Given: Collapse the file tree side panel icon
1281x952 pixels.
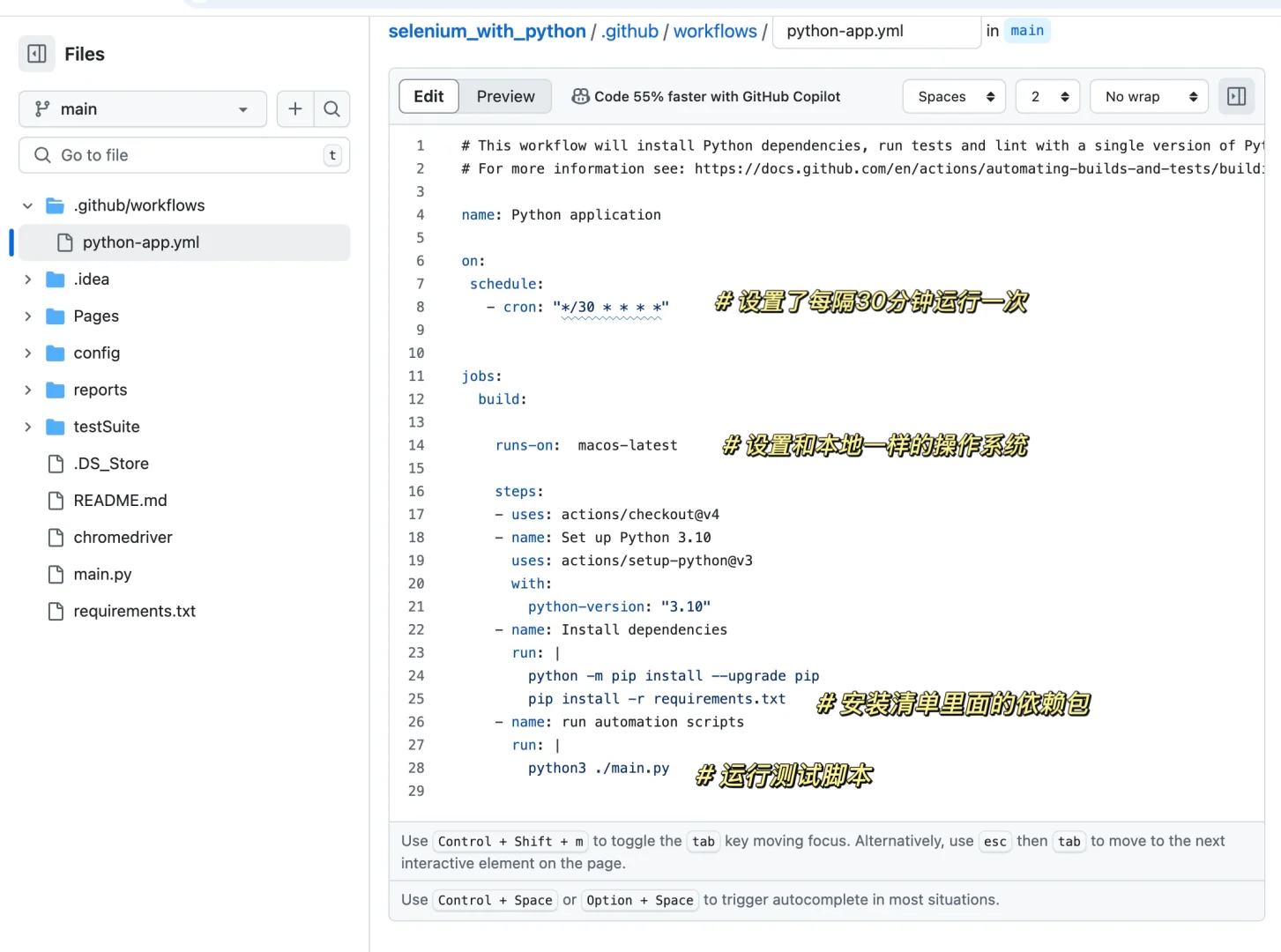Looking at the screenshot, I should (x=37, y=54).
